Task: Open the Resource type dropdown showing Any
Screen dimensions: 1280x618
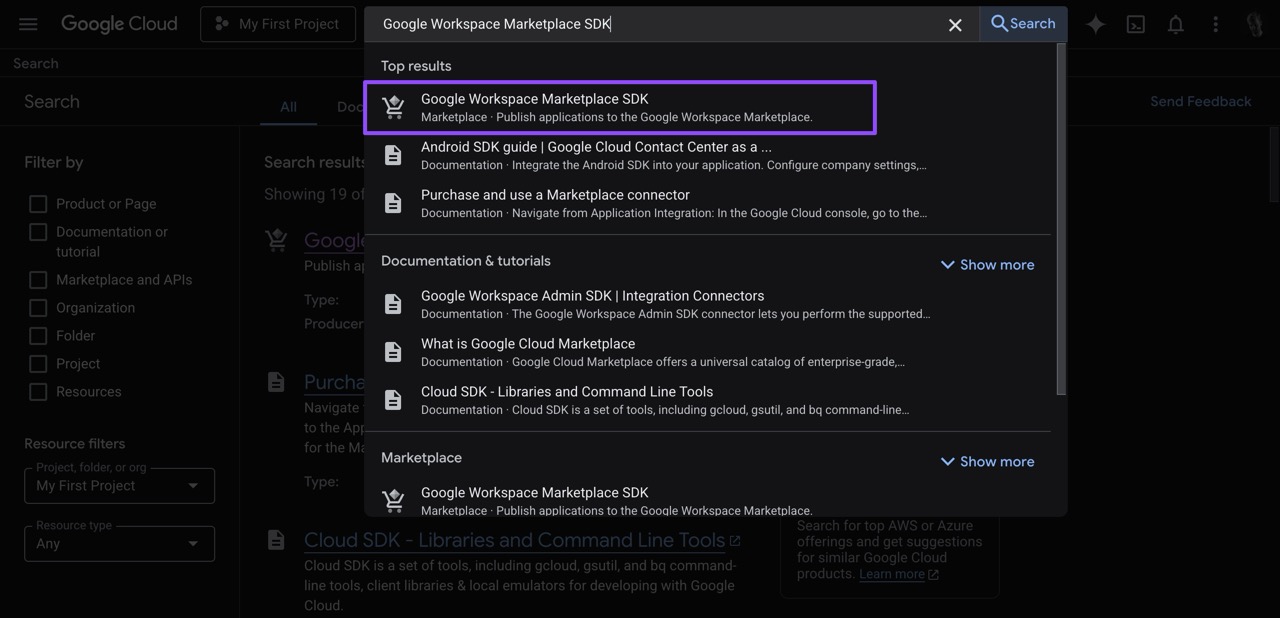Action: [x=119, y=543]
